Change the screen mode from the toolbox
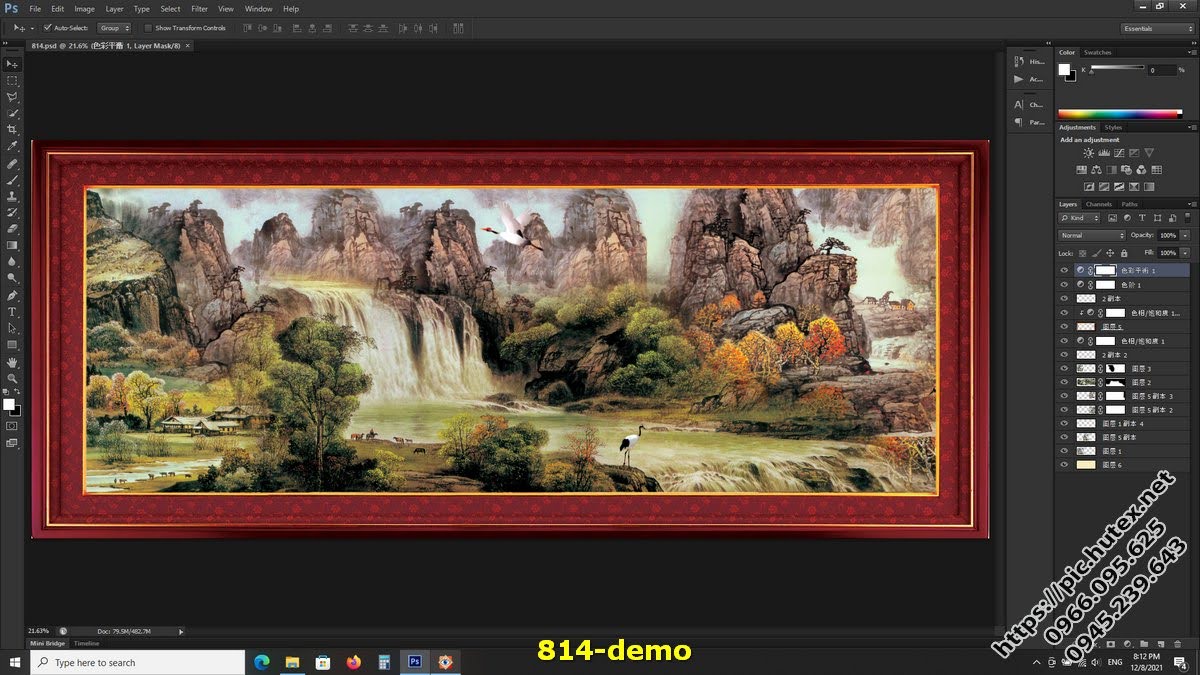 click(12, 443)
